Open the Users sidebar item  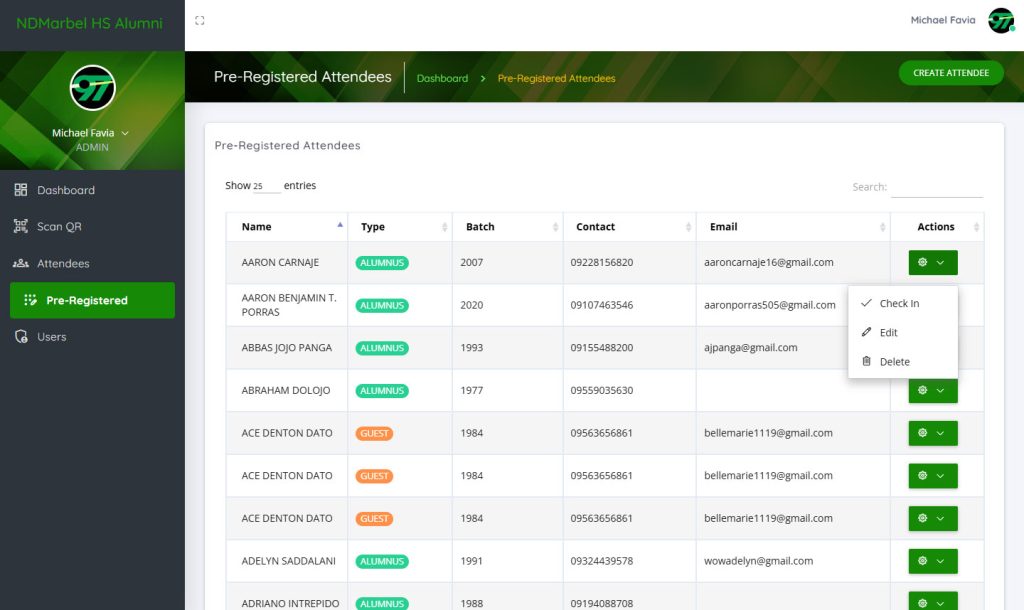coord(51,337)
